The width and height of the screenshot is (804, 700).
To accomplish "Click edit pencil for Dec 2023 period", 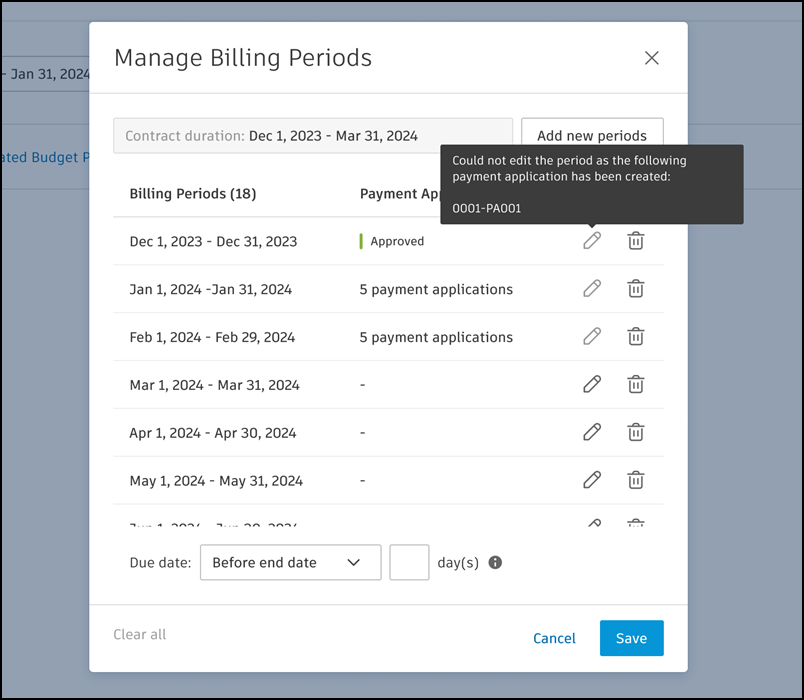I will pos(592,241).
